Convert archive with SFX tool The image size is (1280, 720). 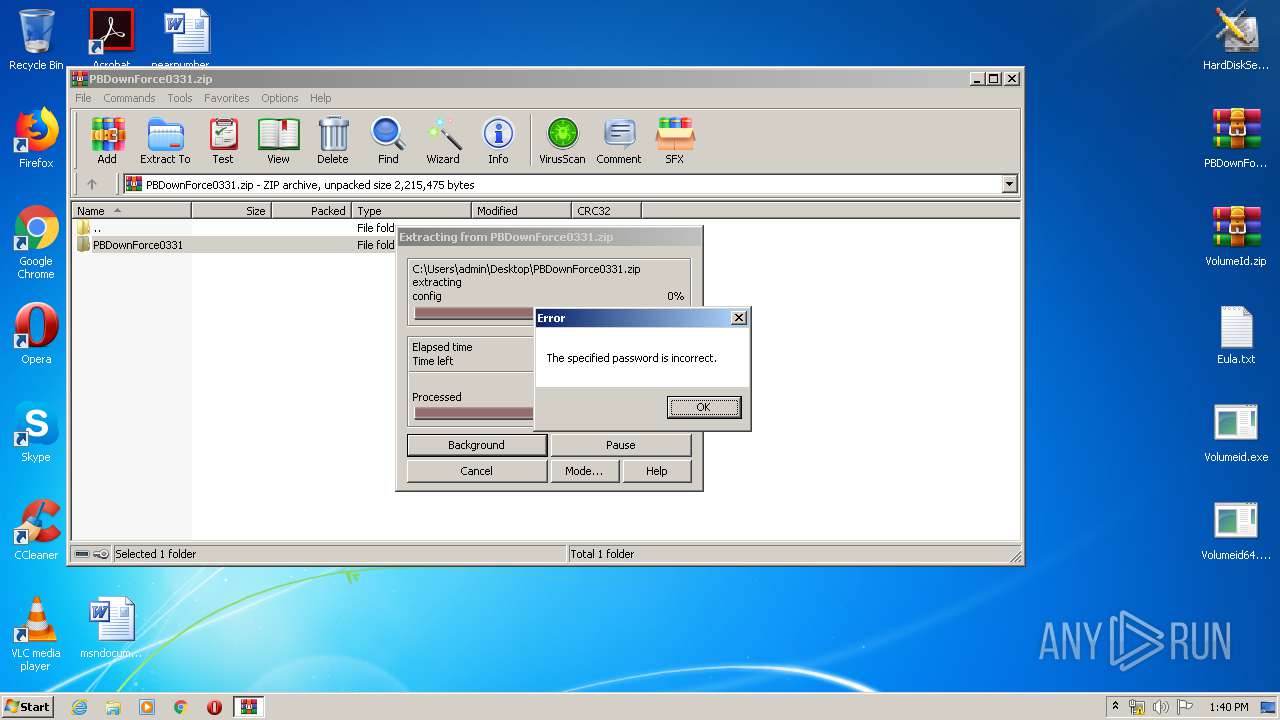675,140
